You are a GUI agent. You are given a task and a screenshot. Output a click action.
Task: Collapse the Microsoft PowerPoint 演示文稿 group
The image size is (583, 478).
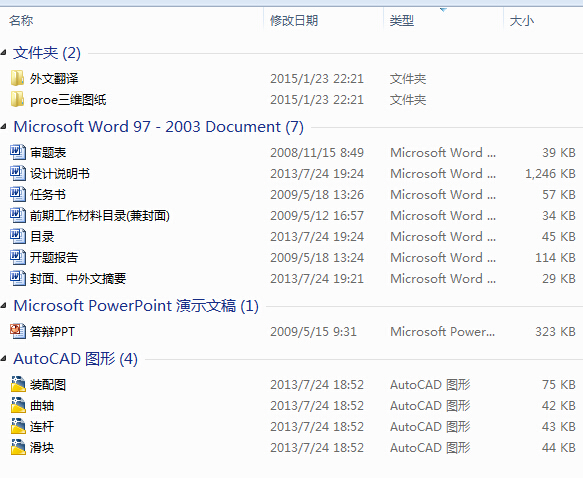tap(4, 306)
